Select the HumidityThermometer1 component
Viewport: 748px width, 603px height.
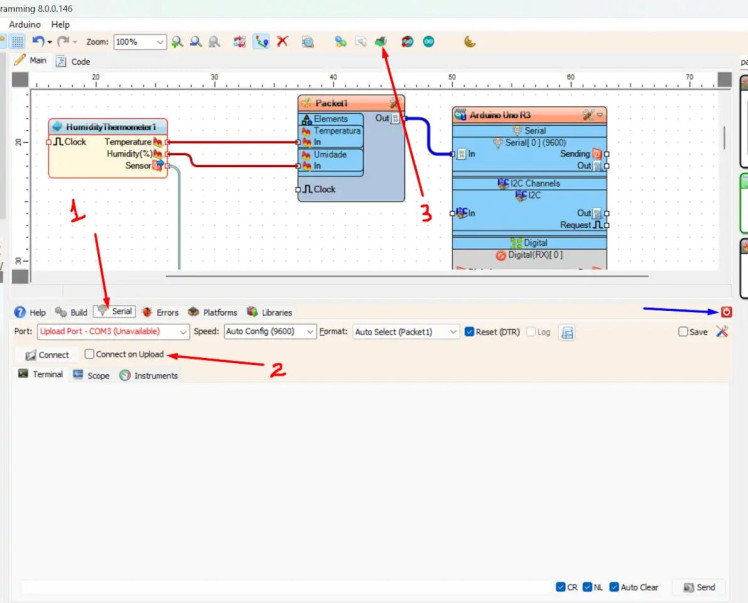(x=108, y=127)
